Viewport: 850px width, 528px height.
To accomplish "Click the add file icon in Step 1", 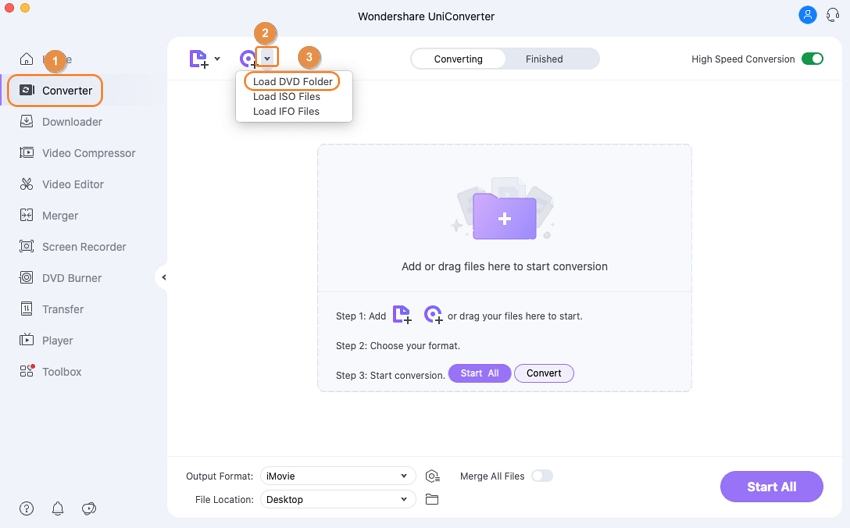I will [401, 314].
